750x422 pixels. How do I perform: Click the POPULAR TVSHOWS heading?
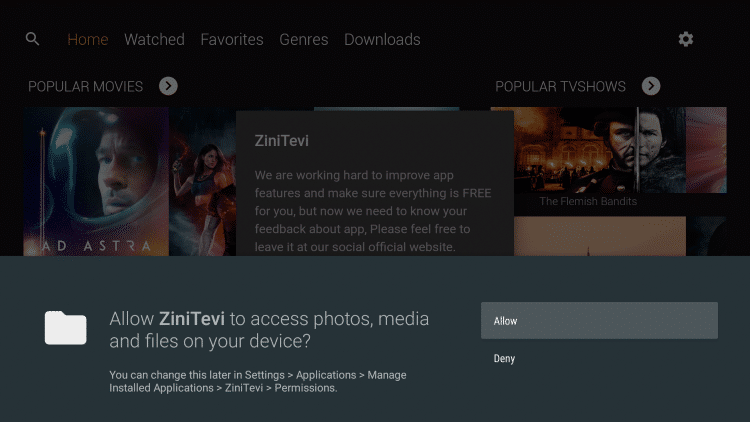coord(560,87)
